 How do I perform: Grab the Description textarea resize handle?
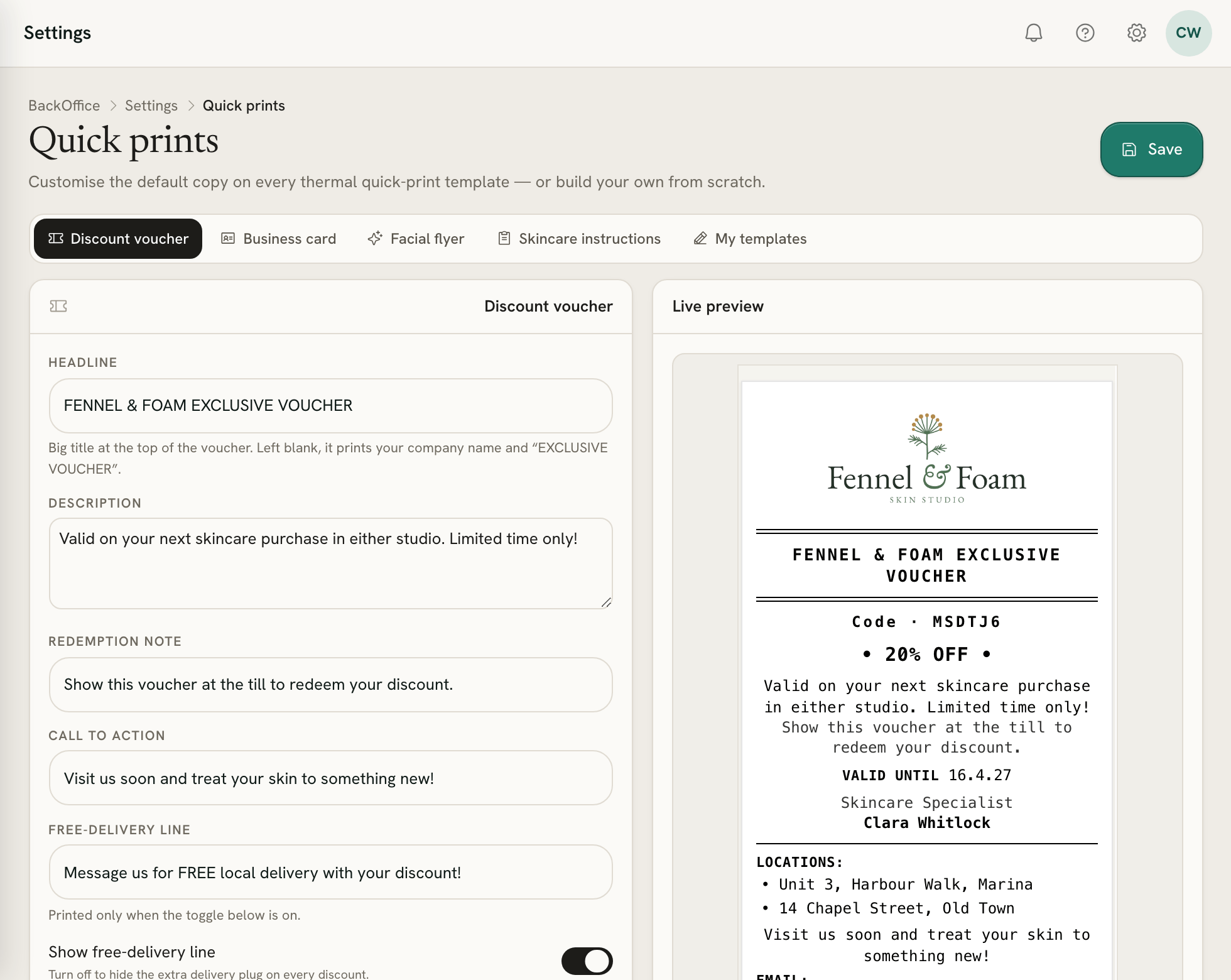click(x=606, y=602)
